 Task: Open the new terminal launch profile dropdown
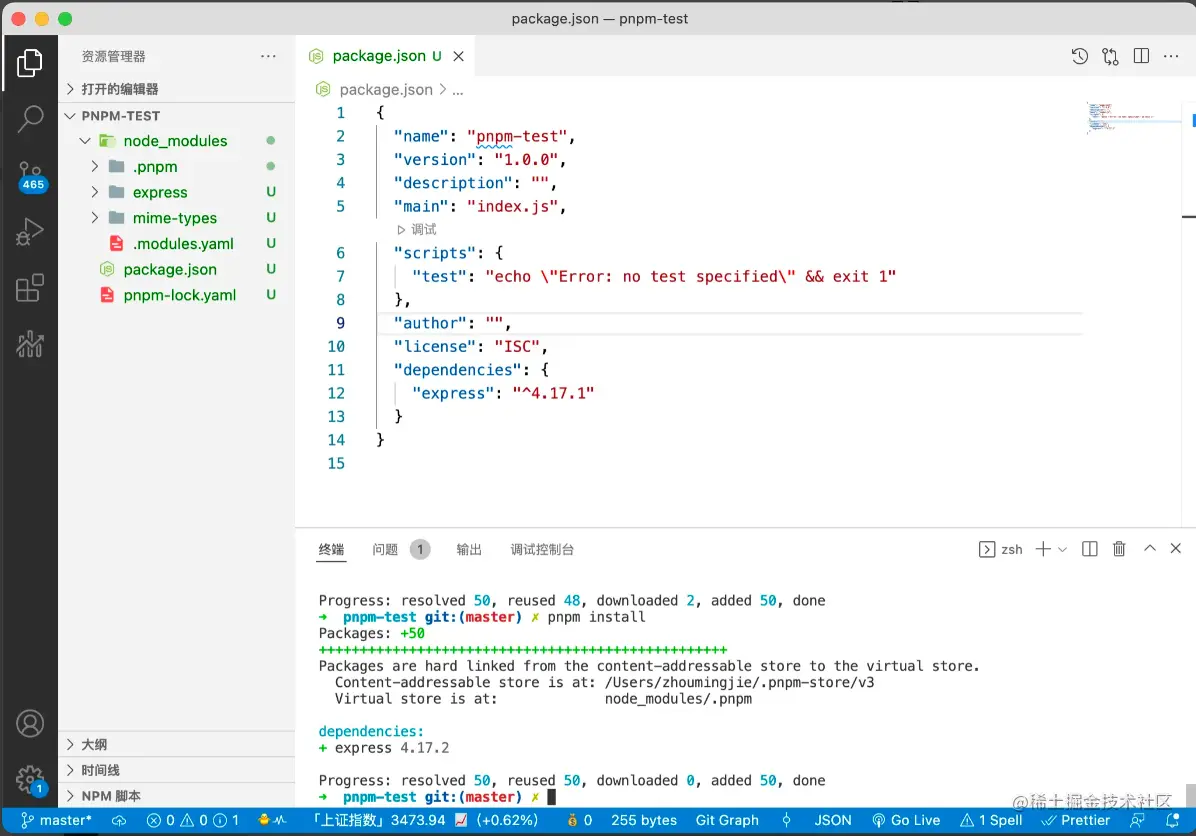pyautogui.click(x=1063, y=549)
